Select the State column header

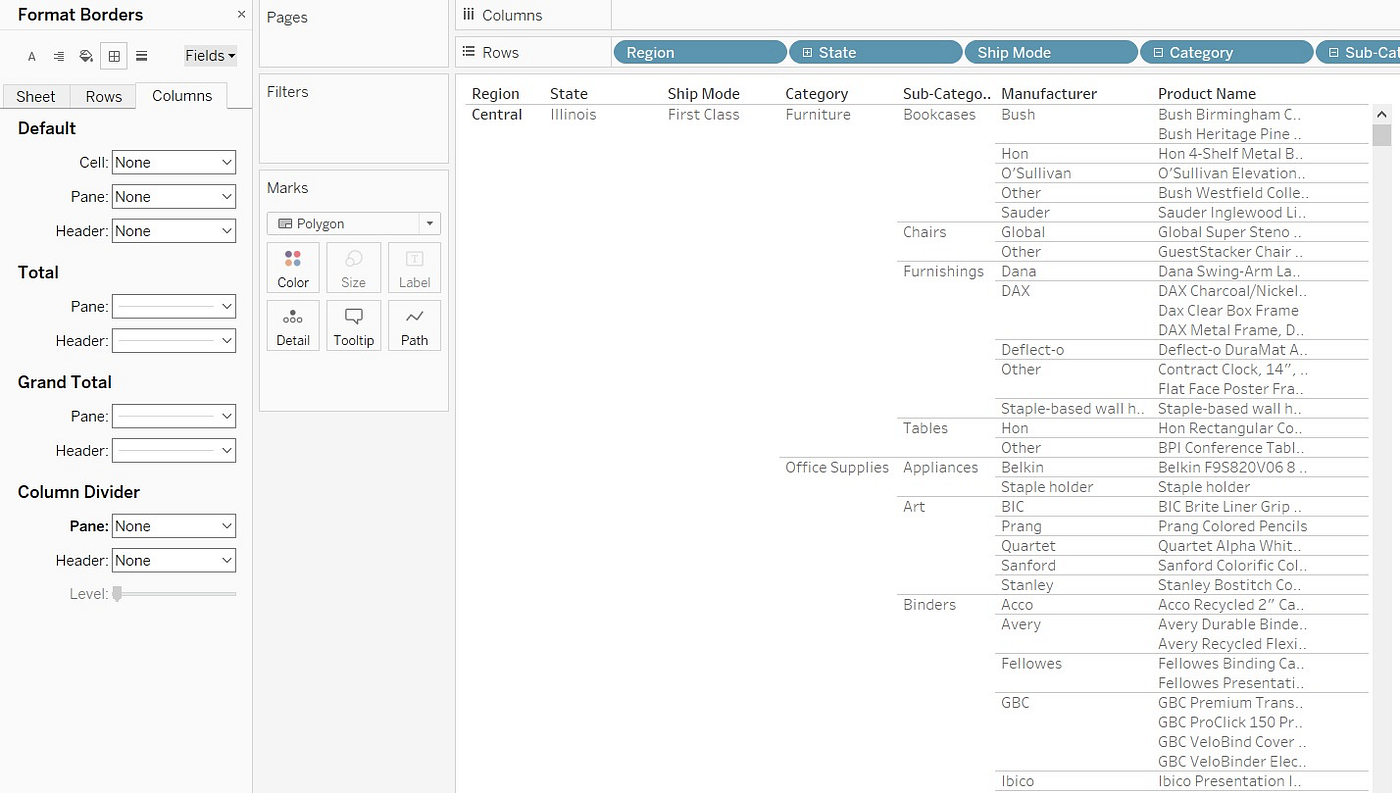click(569, 94)
